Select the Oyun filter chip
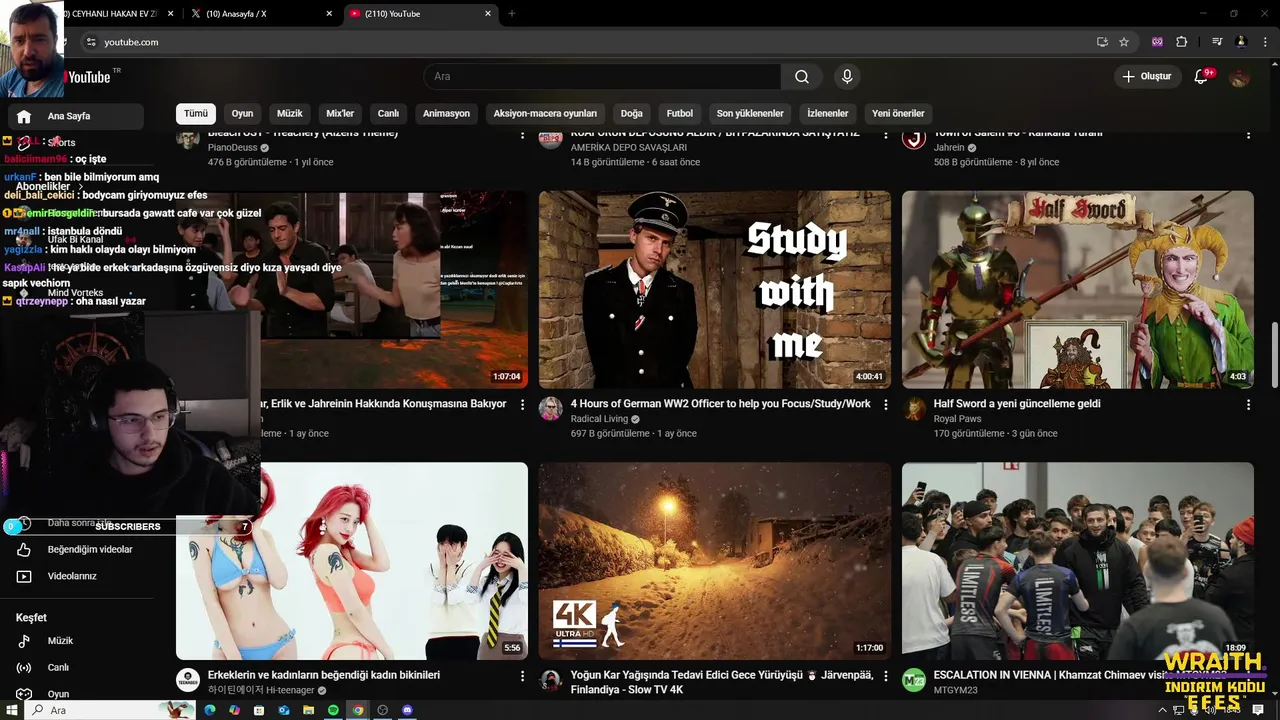This screenshot has width=1280, height=720. [x=243, y=114]
